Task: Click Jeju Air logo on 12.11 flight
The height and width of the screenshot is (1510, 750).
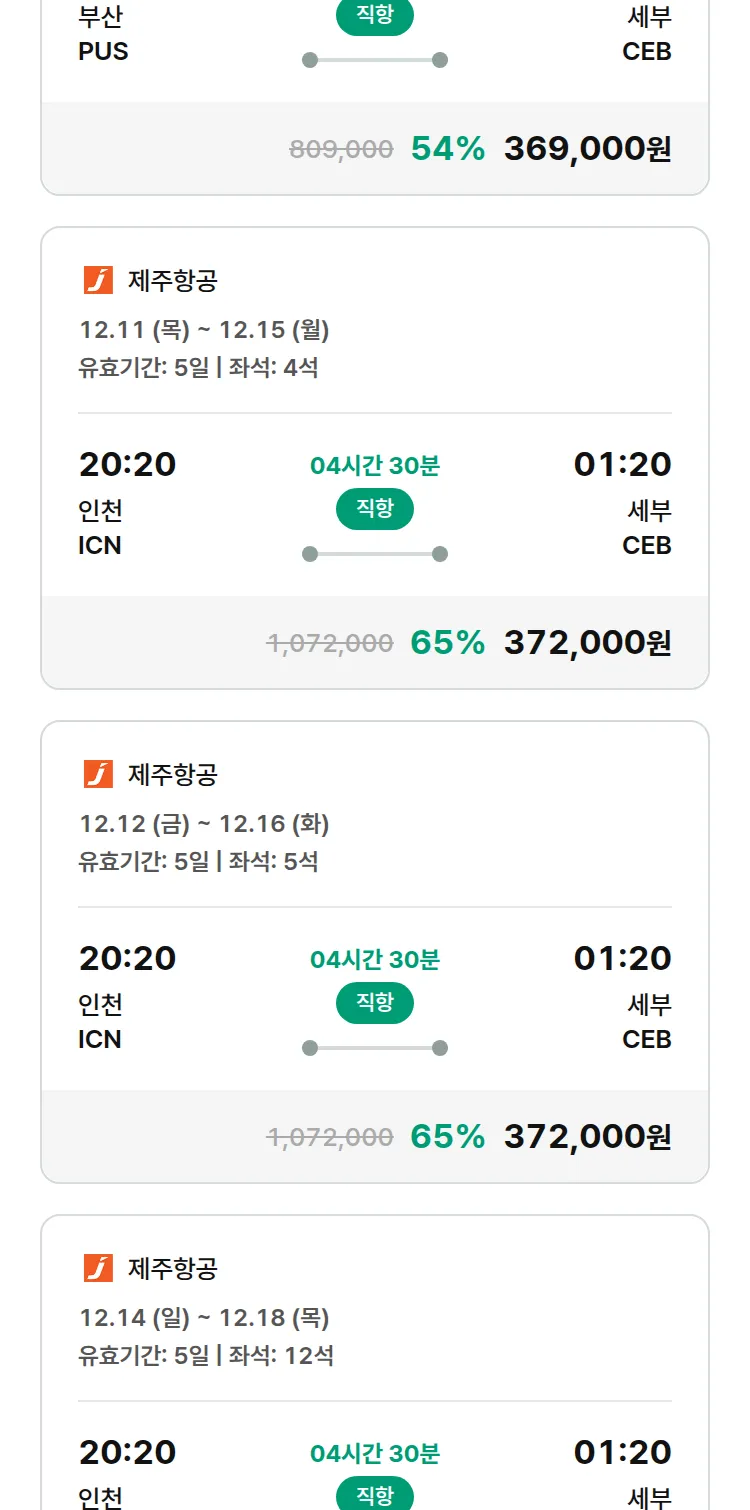Action: tap(98, 280)
